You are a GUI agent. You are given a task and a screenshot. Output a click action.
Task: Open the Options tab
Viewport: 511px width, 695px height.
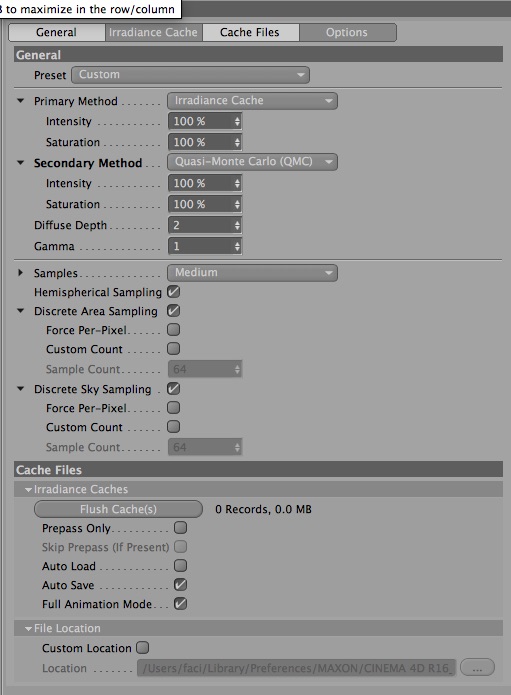347,32
